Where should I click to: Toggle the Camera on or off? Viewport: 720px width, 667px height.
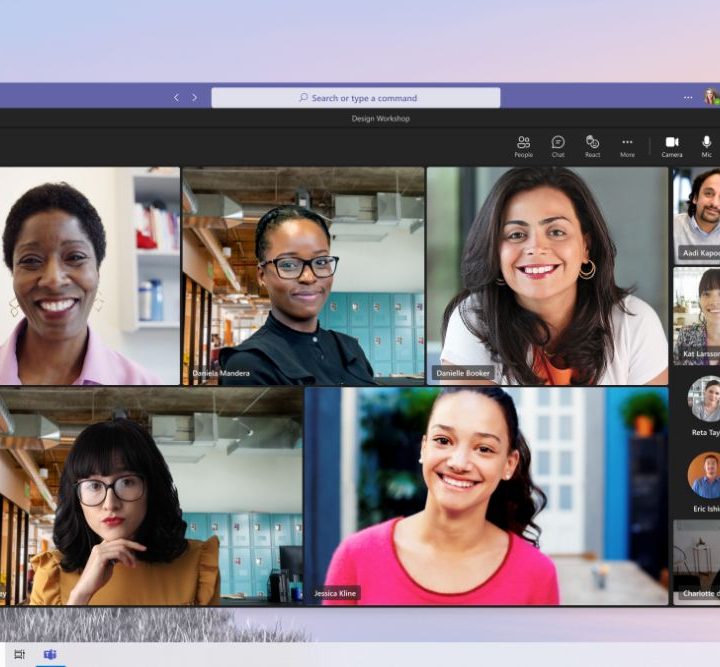click(672, 146)
